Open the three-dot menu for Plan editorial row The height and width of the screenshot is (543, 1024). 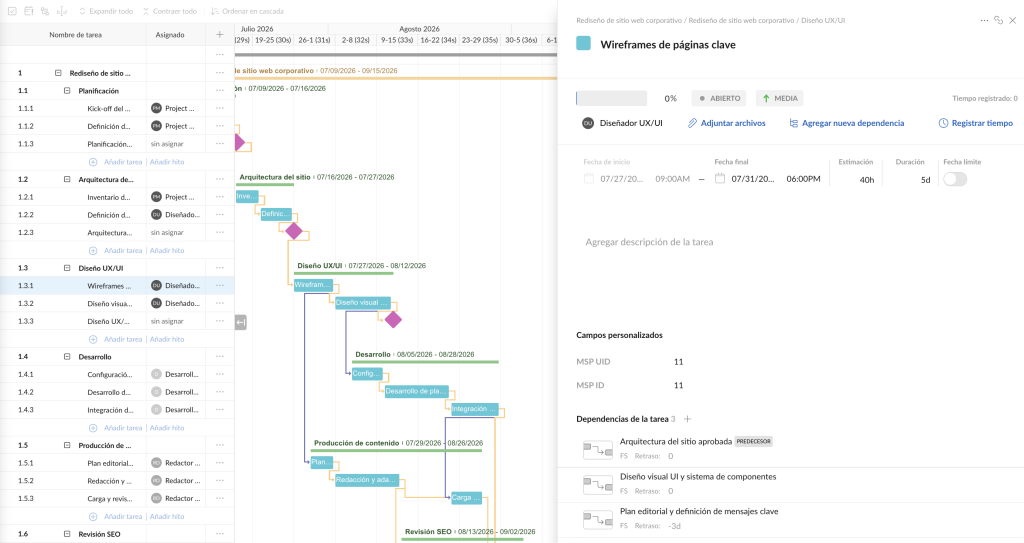tap(219, 463)
